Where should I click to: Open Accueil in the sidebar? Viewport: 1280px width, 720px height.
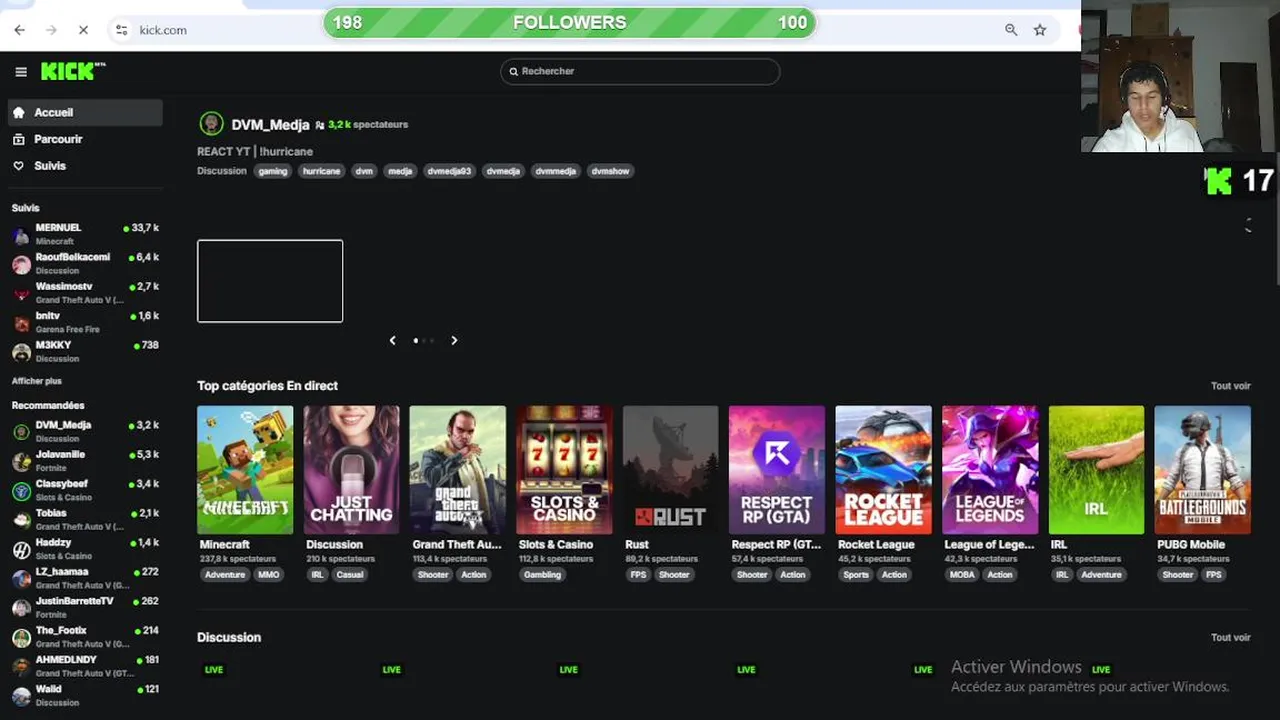(85, 112)
